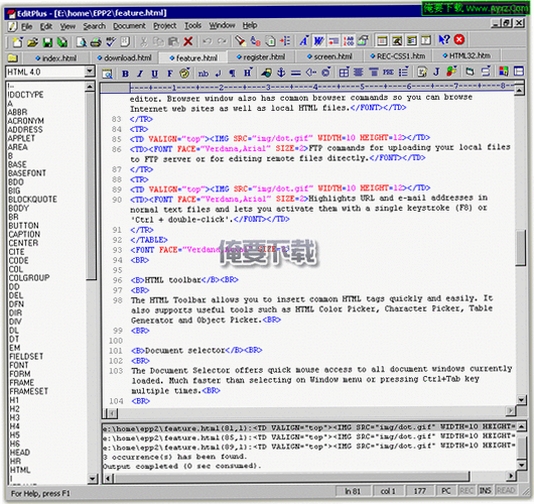The image size is (534, 504).
Task: Click the Open file folder icon
Action: tap(32, 42)
